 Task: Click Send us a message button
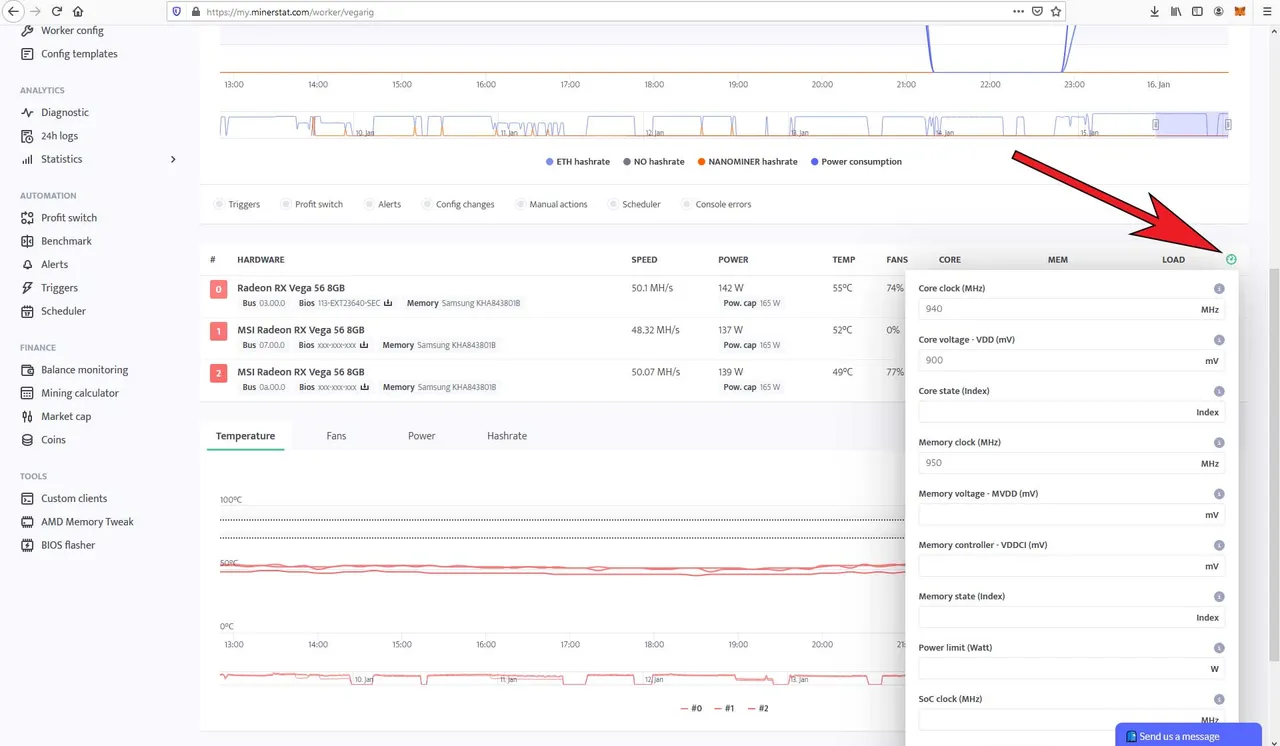[x=1189, y=735]
